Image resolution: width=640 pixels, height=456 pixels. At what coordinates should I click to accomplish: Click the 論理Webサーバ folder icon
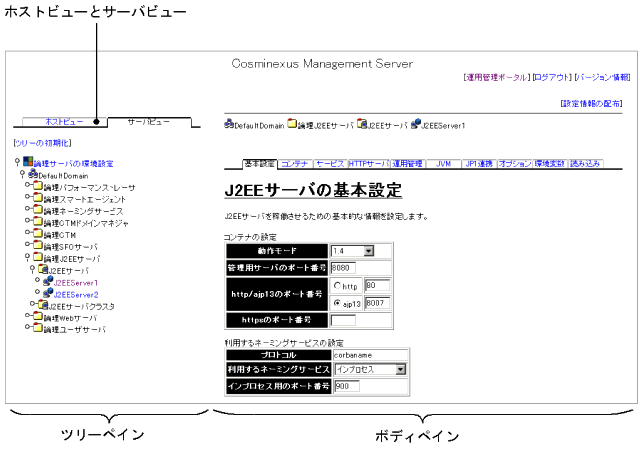click(38, 316)
